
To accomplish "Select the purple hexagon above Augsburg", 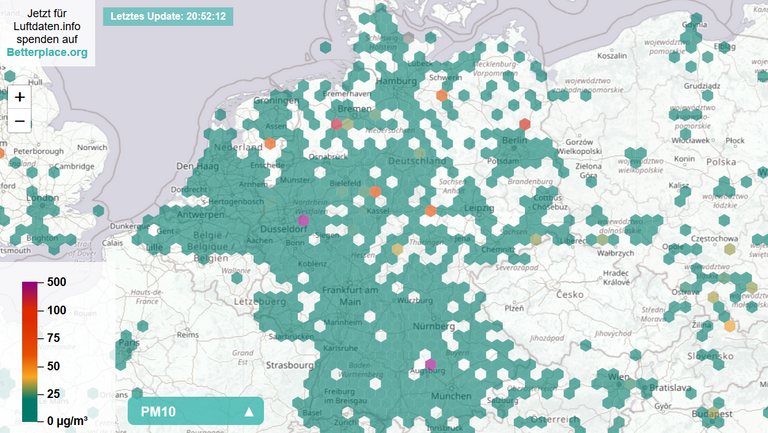I will point(431,366).
